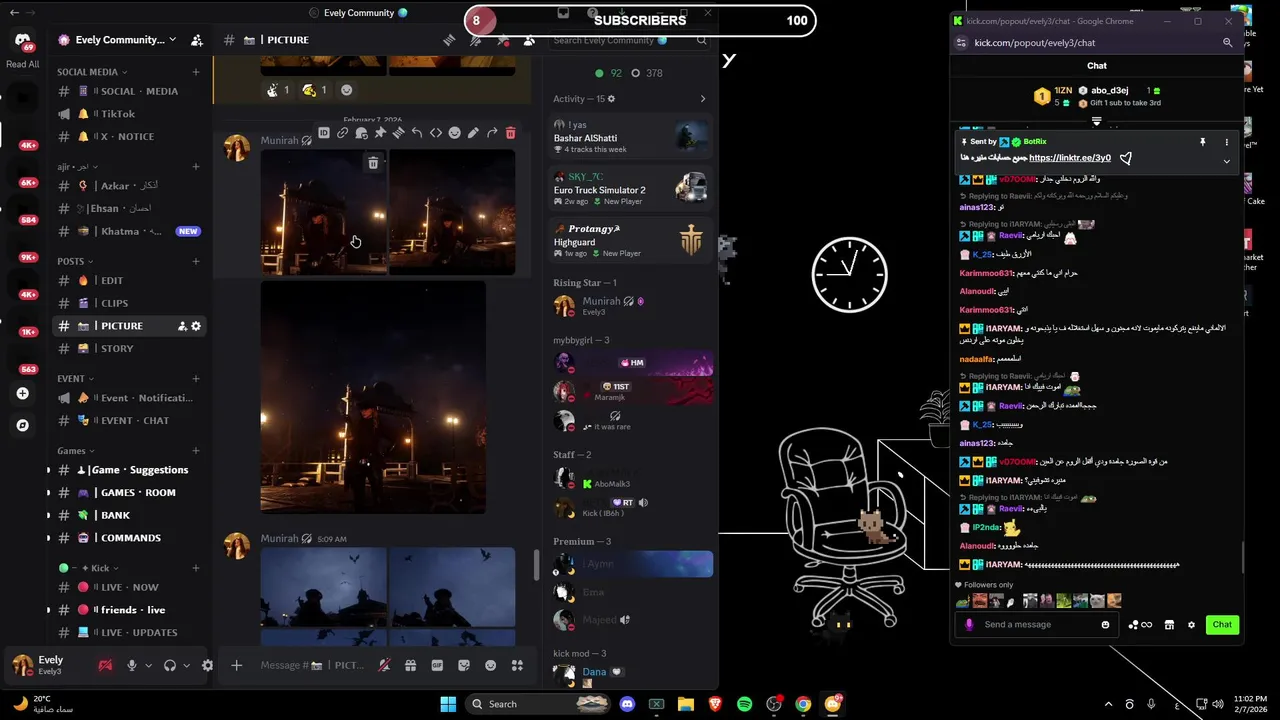Open Kick shop storefront icon
Image resolution: width=1280 pixels, height=720 pixels.
click(1169, 625)
